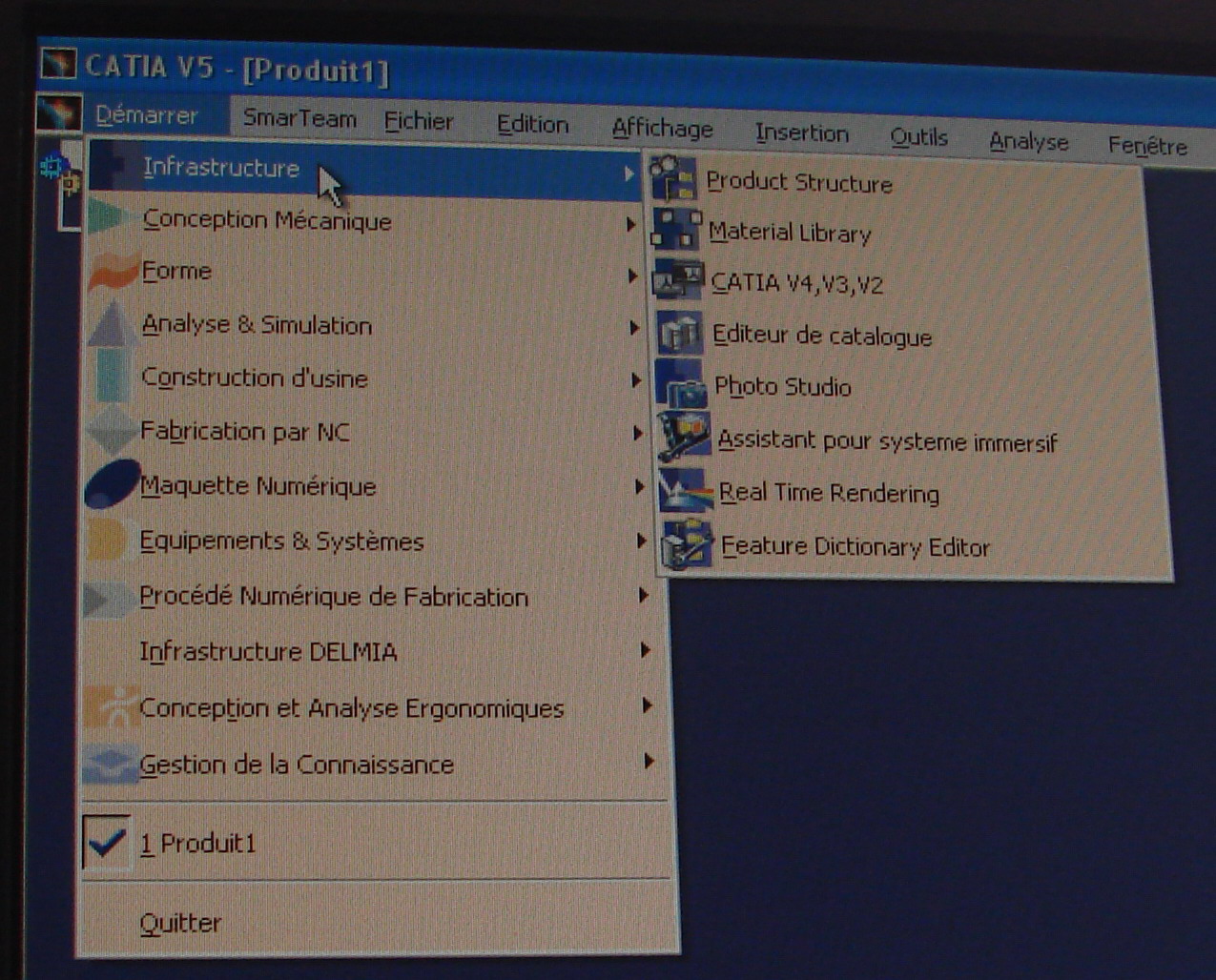Select the Editeur de catalogue icon
This screenshot has width=1216, height=980.
(679, 333)
